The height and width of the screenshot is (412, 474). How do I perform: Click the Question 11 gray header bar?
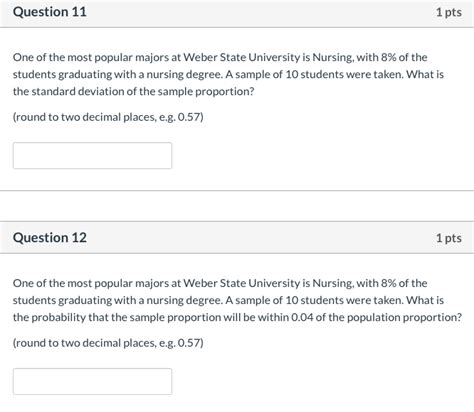[237, 13]
